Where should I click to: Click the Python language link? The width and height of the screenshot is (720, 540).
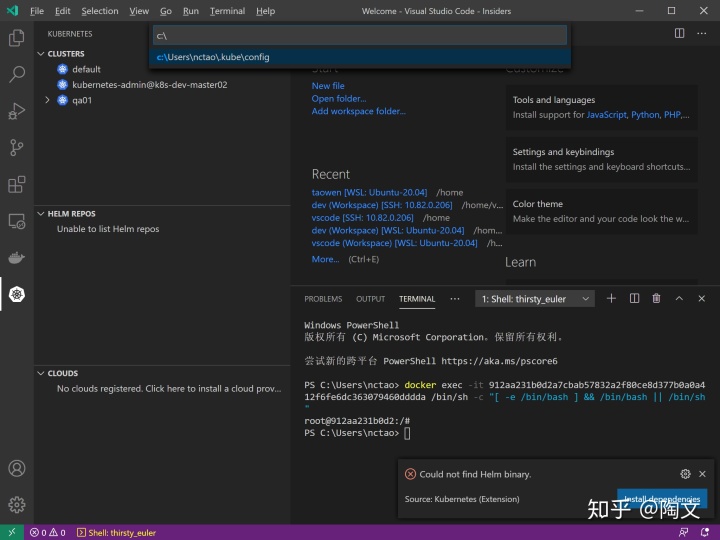click(645, 115)
